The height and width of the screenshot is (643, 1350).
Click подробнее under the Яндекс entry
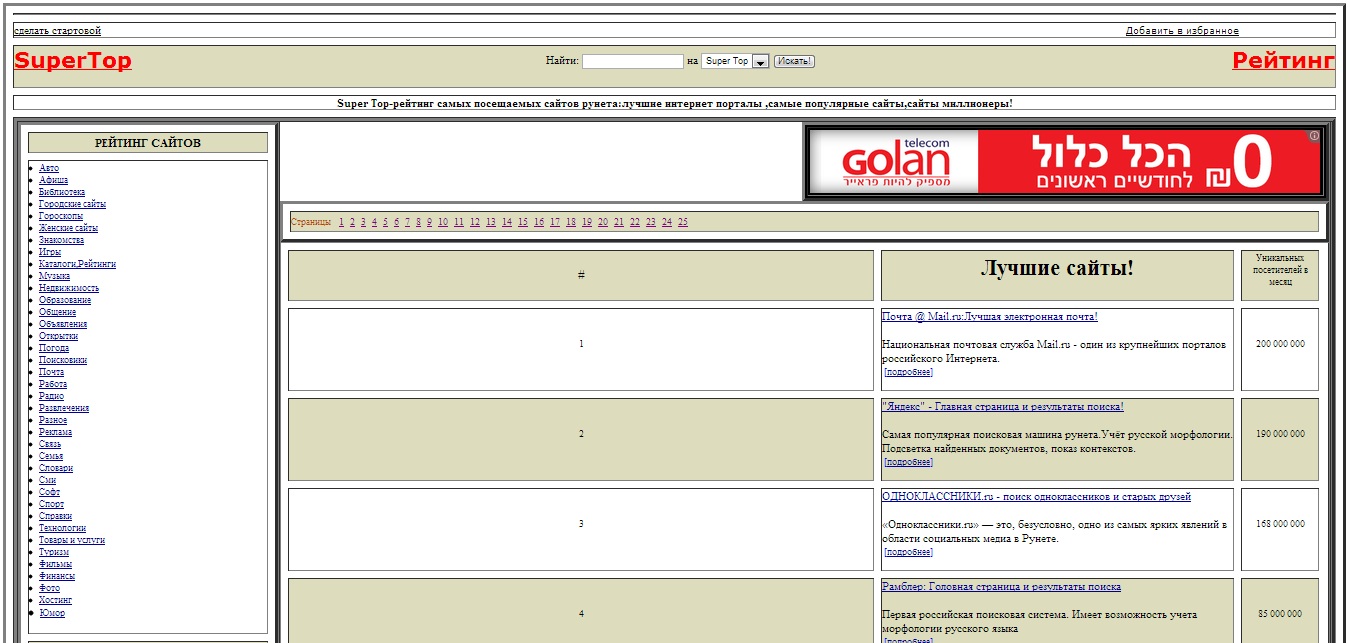pos(908,462)
